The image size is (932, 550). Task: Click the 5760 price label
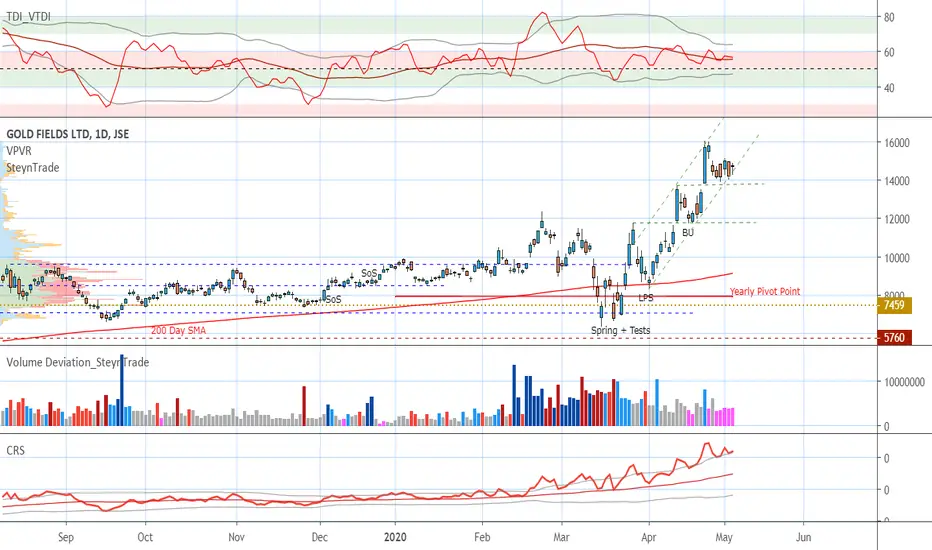pyautogui.click(x=894, y=338)
